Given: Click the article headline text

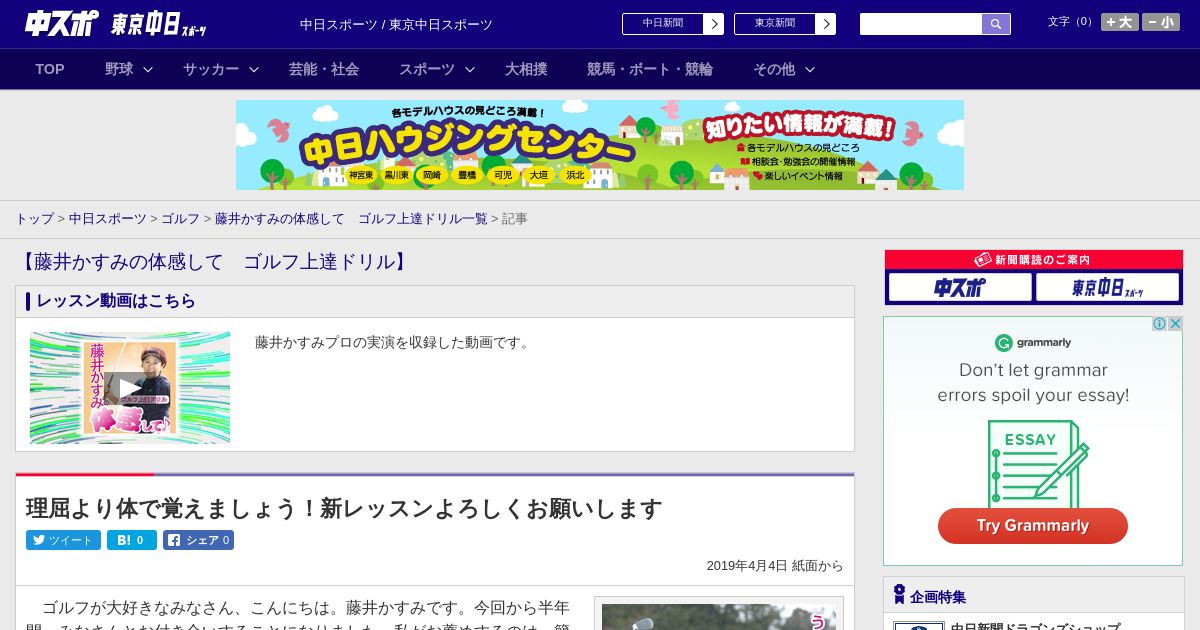Looking at the screenshot, I should 344,509.
